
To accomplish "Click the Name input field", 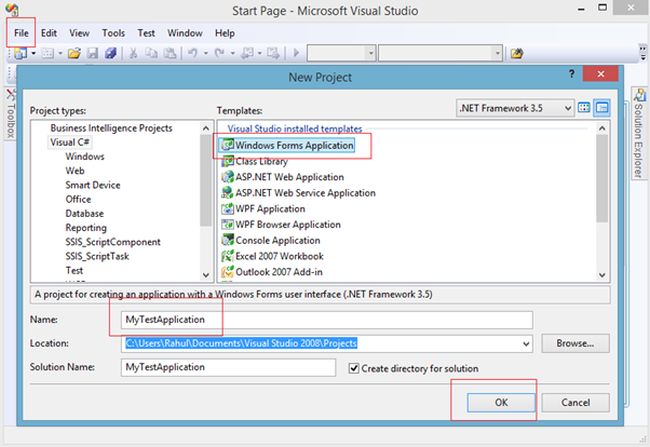I will click(327, 320).
